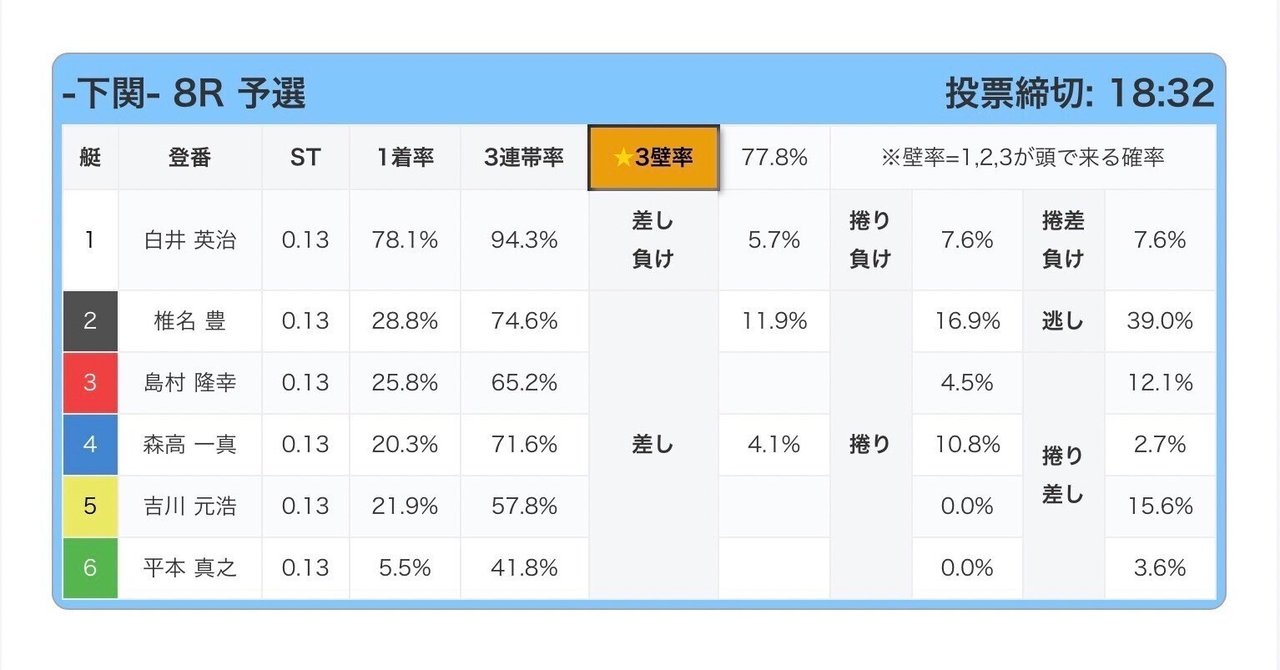This screenshot has width=1280, height=670.
Task: Click the 3連帯率 column header
Action: (524, 158)
